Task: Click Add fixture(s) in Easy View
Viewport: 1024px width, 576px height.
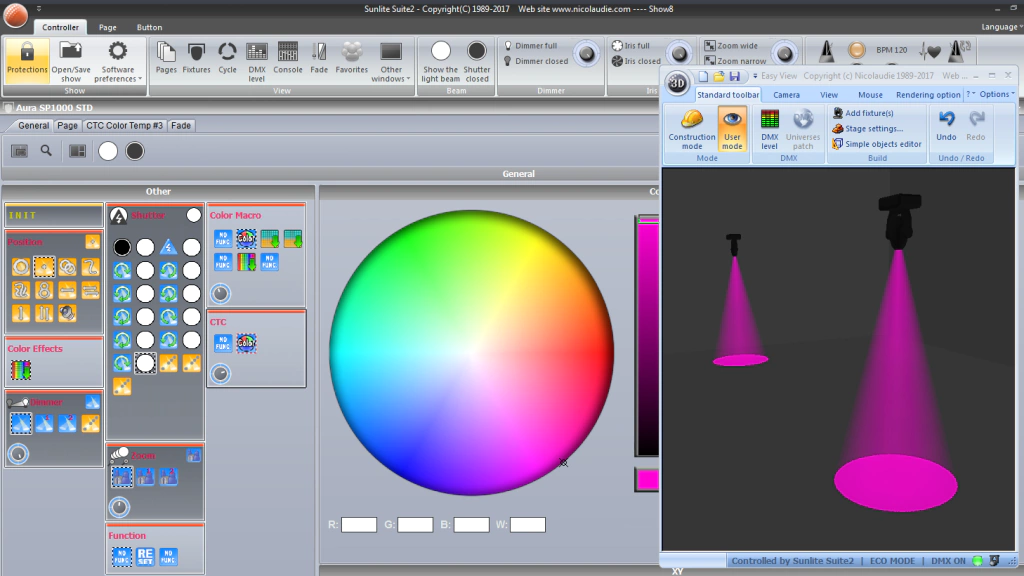Action: coord(863,113)
